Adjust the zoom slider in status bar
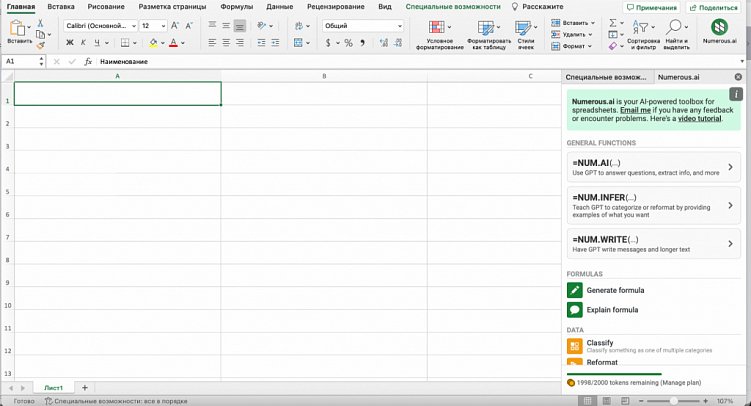 (x=673, y=401)
